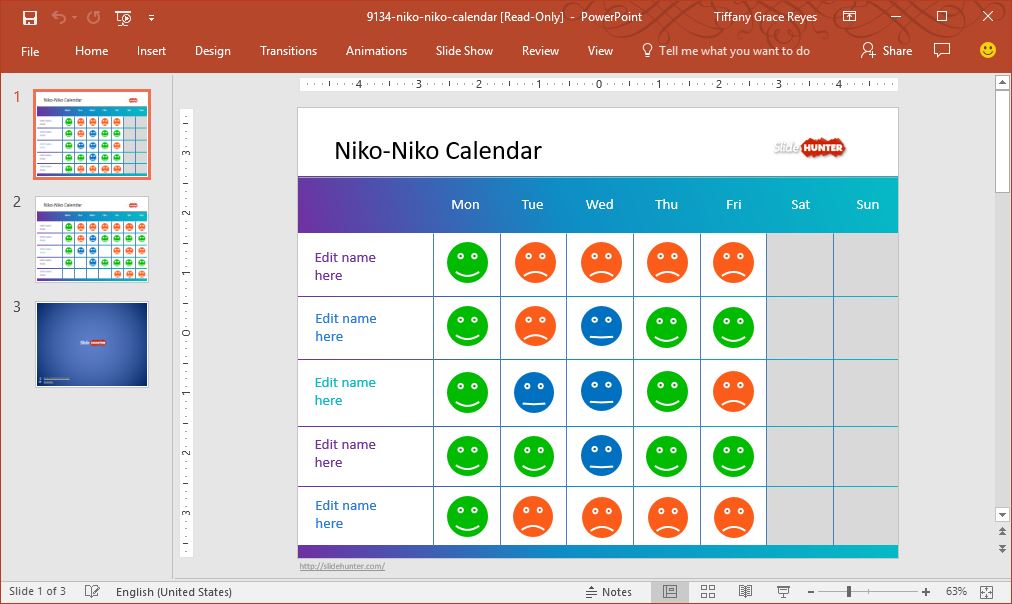Click Slide 1 of 3 status indicator

click(37, 591)
